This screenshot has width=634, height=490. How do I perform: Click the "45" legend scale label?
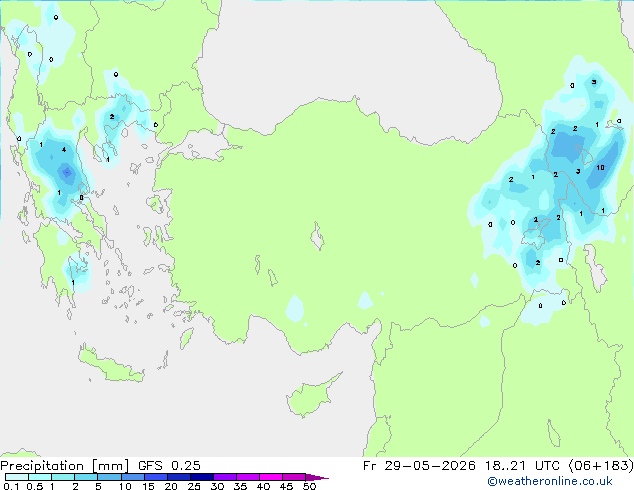[x=286, y=486]
